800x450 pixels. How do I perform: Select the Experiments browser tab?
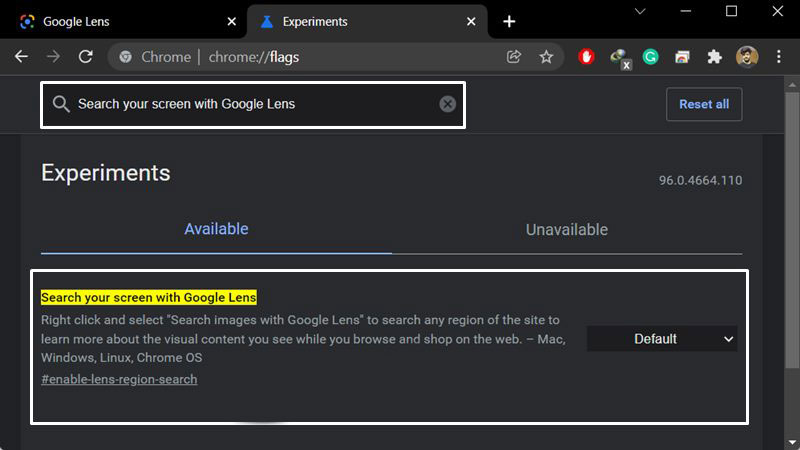(x=367, y=21)
